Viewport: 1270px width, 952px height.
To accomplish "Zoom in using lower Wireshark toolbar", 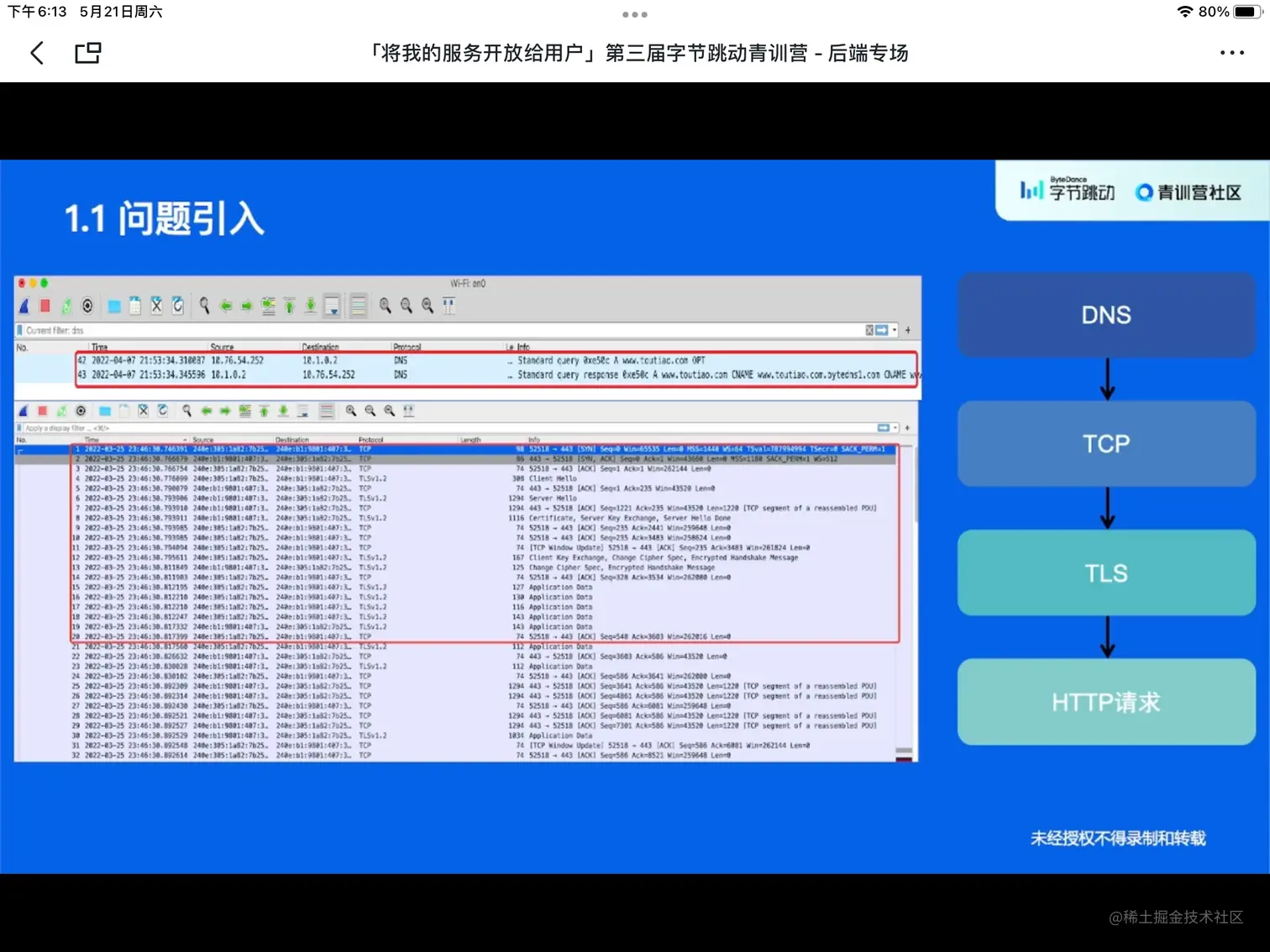I will click(350, 411).
